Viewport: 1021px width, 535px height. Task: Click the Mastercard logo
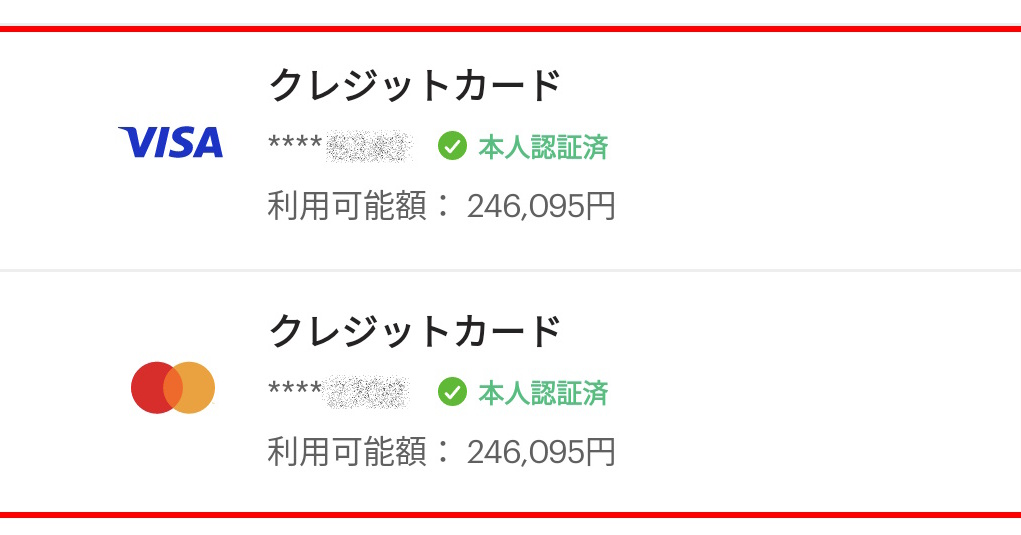click(x=173, y=388)
